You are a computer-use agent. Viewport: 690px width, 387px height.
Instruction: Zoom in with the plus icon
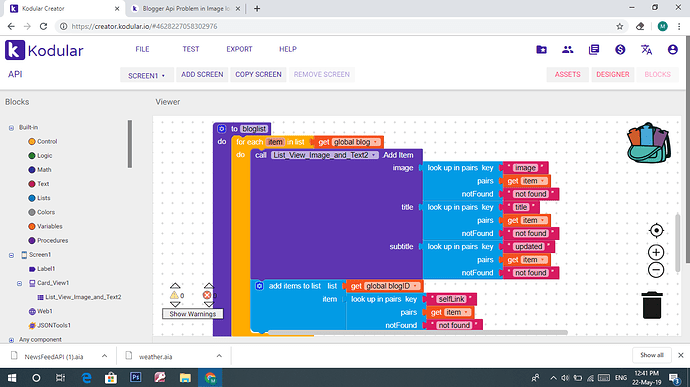(x=656, y=252)
